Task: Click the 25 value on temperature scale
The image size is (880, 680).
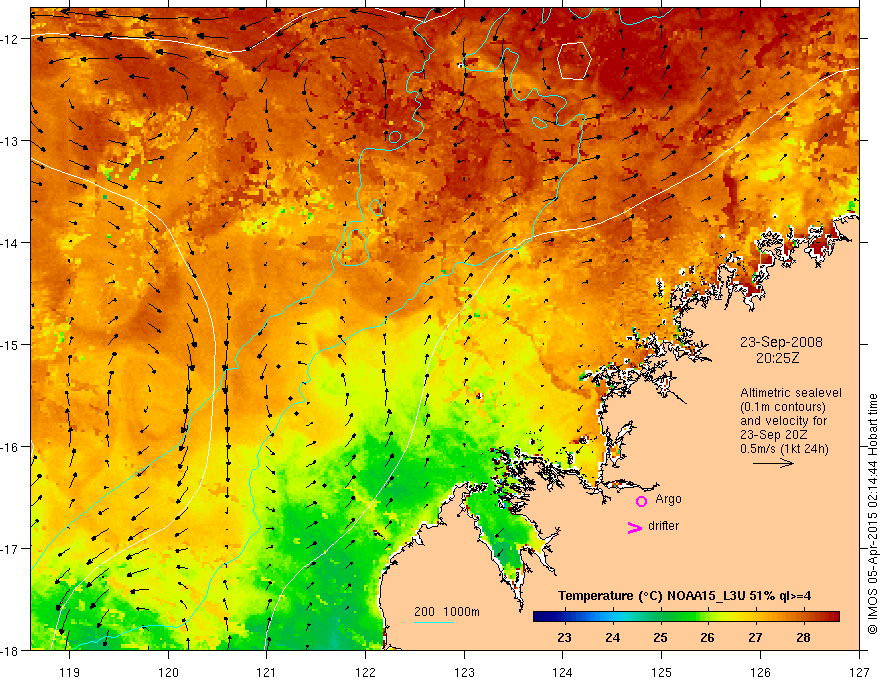Action: pos(660,637)
